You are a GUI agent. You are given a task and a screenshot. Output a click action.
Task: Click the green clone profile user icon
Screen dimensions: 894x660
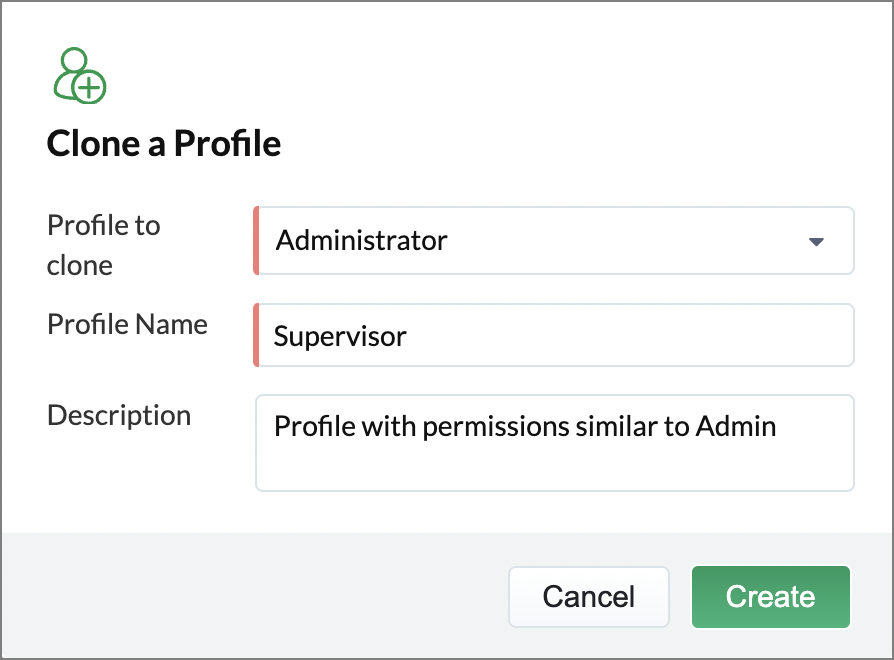[x=80, y=76]
